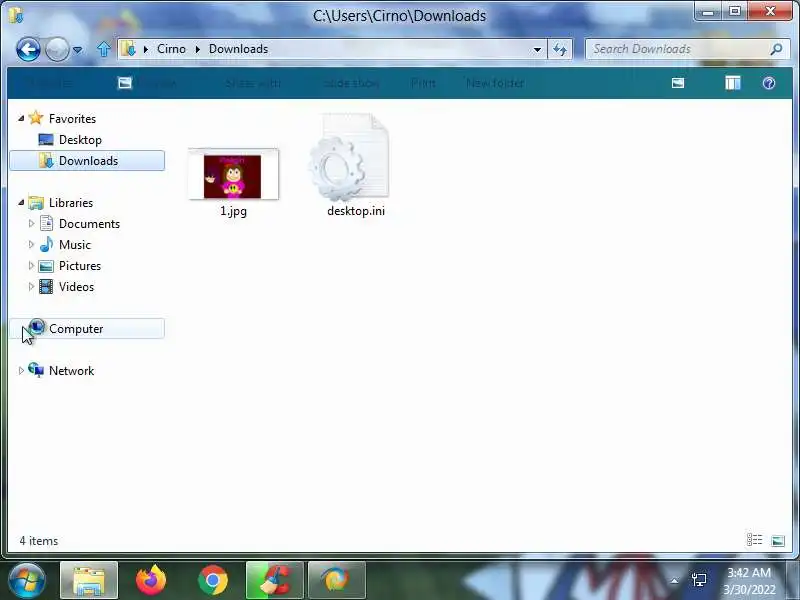Image resolution: width=800 pixels, height=600 pixels.
Task: Choose Print in the command bar
Action: pyautogui.click(x=423, y=83)
